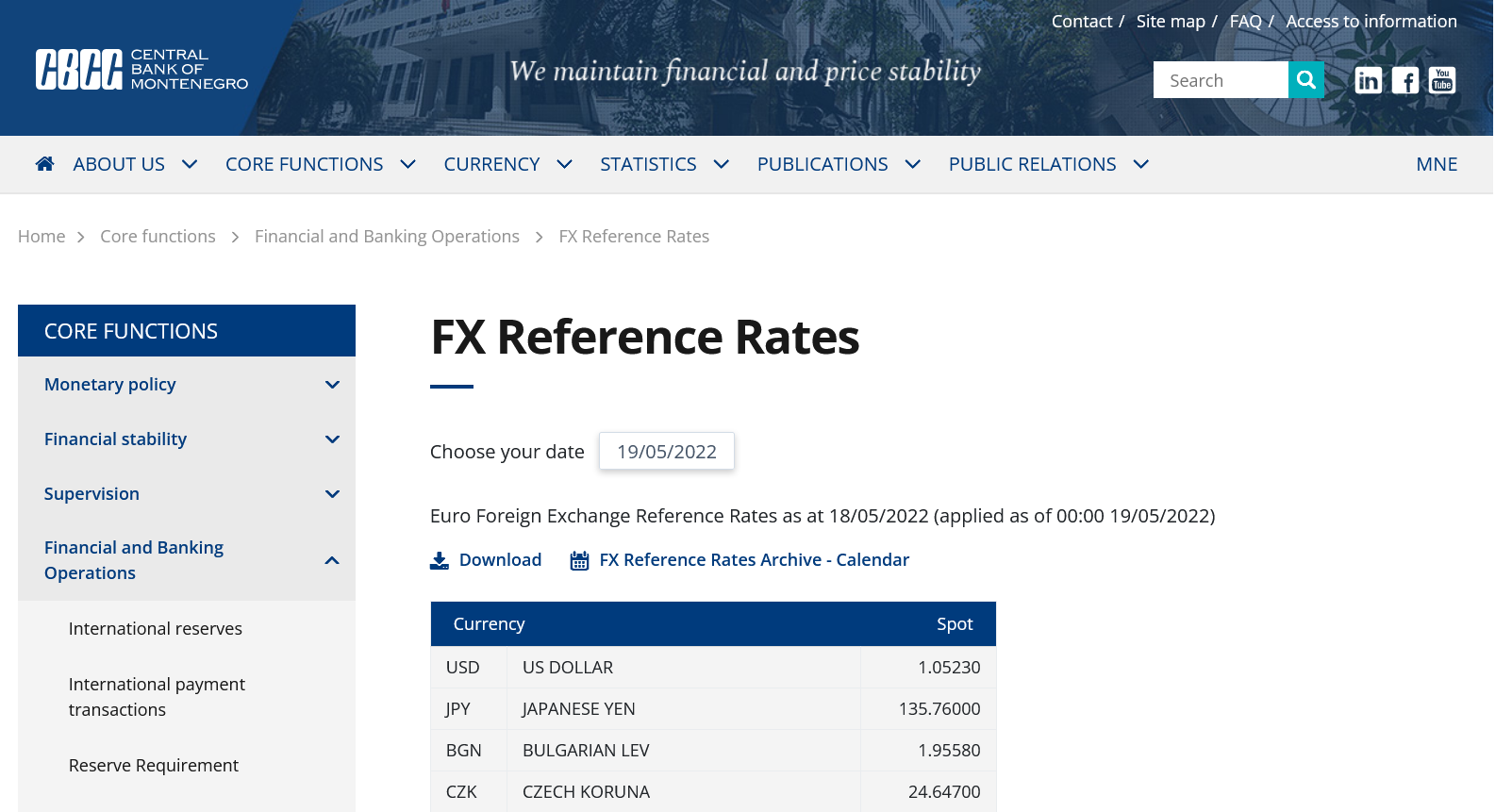This screenshot has width=1512, height=812.
Task: Open the PUBLICATIONS menu
Action: 838,164
